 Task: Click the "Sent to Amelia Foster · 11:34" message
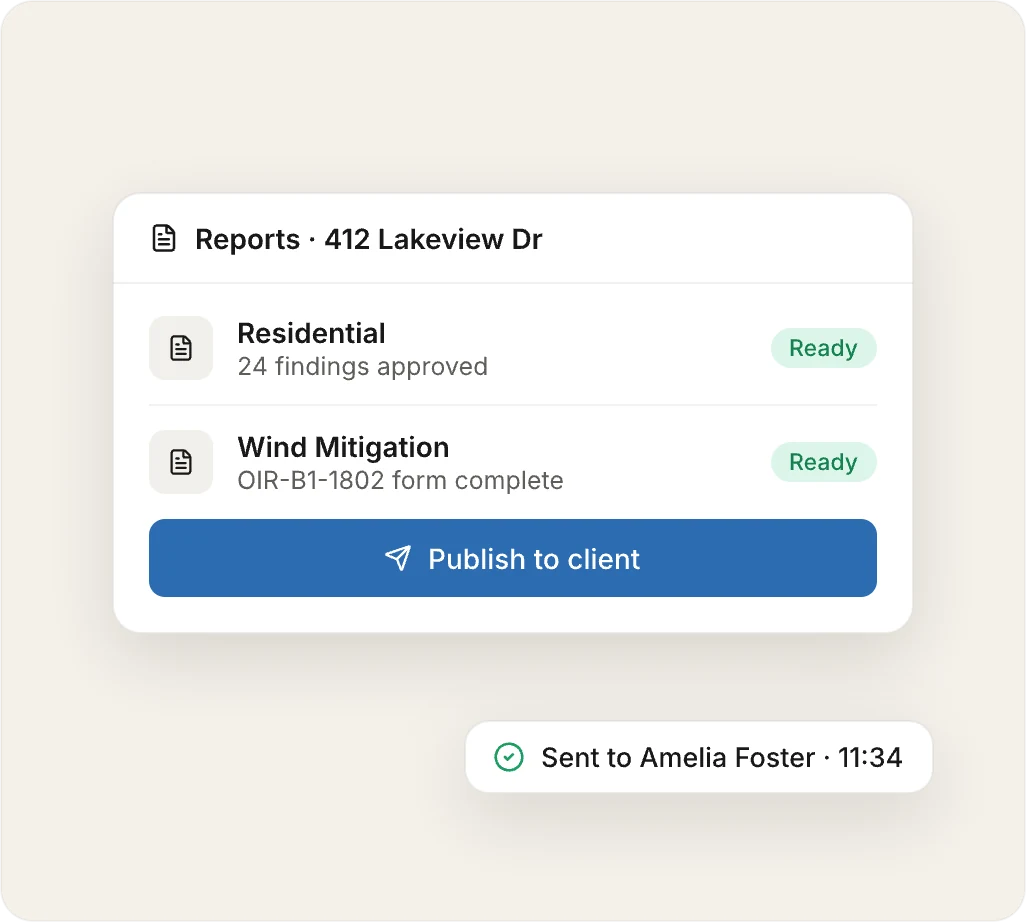pos(722,758)
